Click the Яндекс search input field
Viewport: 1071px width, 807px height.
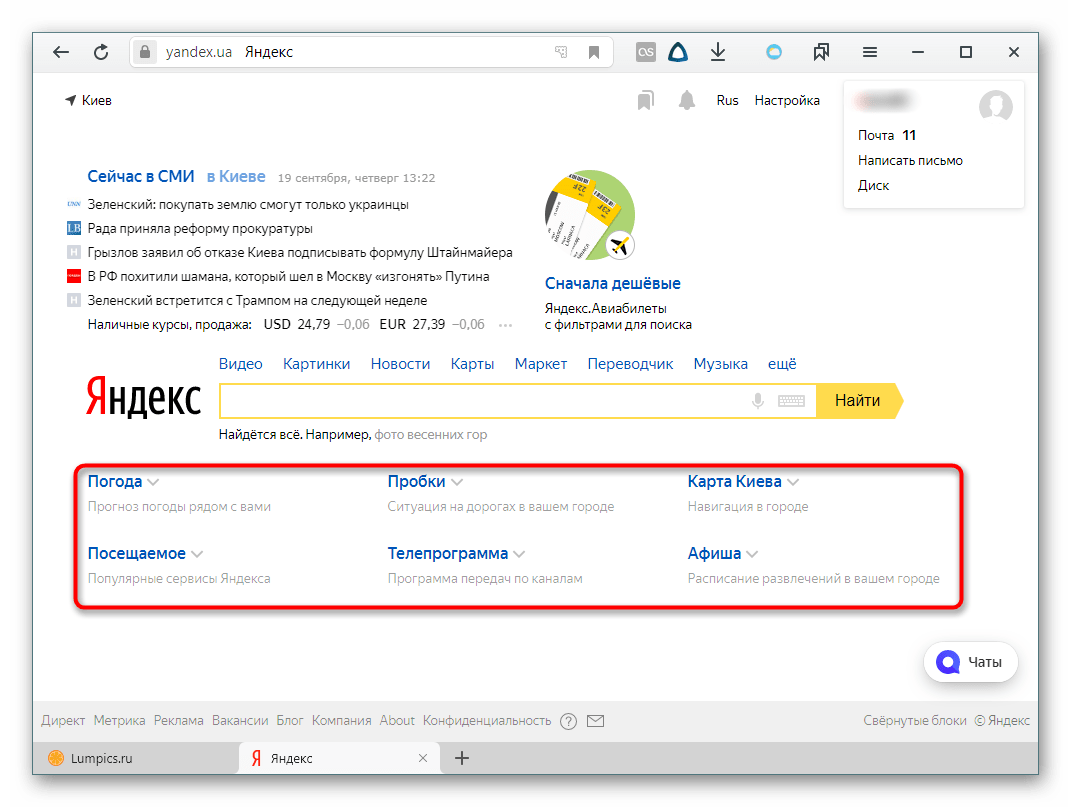pos(480,401)
